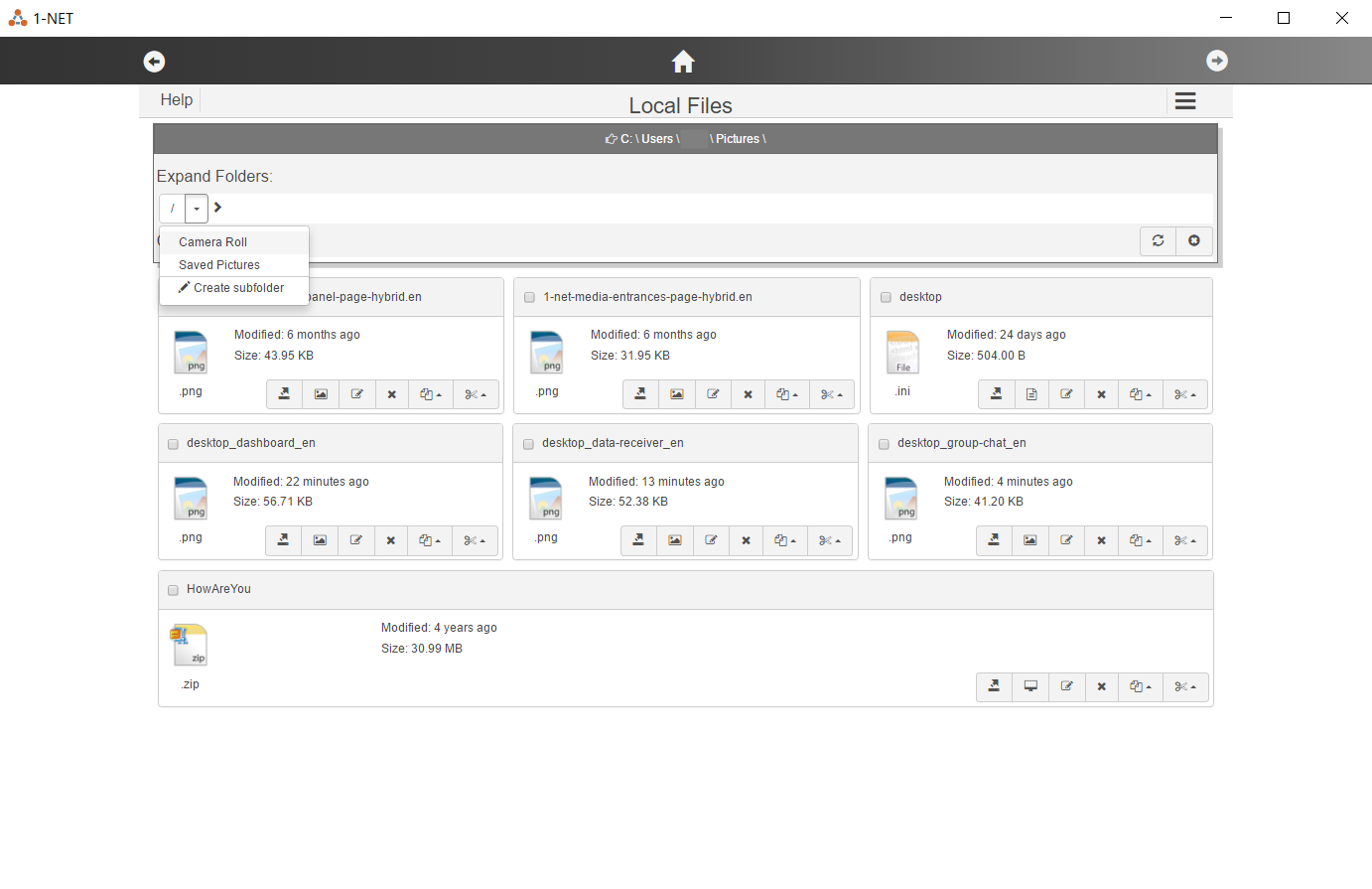This screenshot has width=1372, height=889.
Task: Expand cut dropdown for HowAreYou zip
Action: point(1184,686)
